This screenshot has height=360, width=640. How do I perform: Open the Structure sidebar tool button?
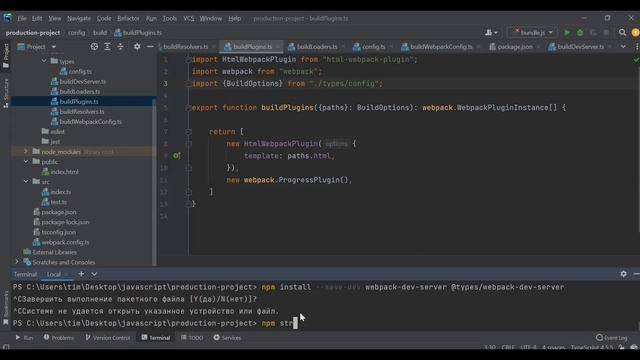(6, 93)
